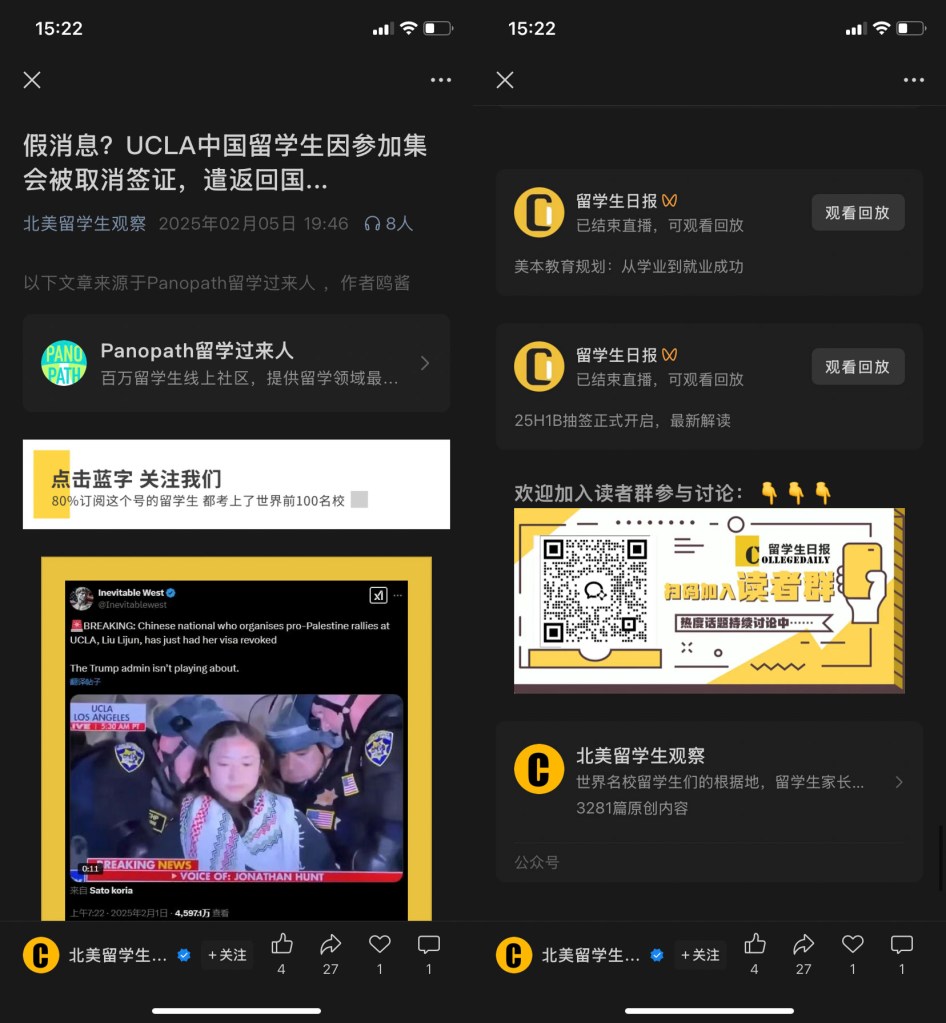Screen dimensions: 946x1023
Task: Tap the 3281篇原创内容 count text
Action: coord(632,808)
